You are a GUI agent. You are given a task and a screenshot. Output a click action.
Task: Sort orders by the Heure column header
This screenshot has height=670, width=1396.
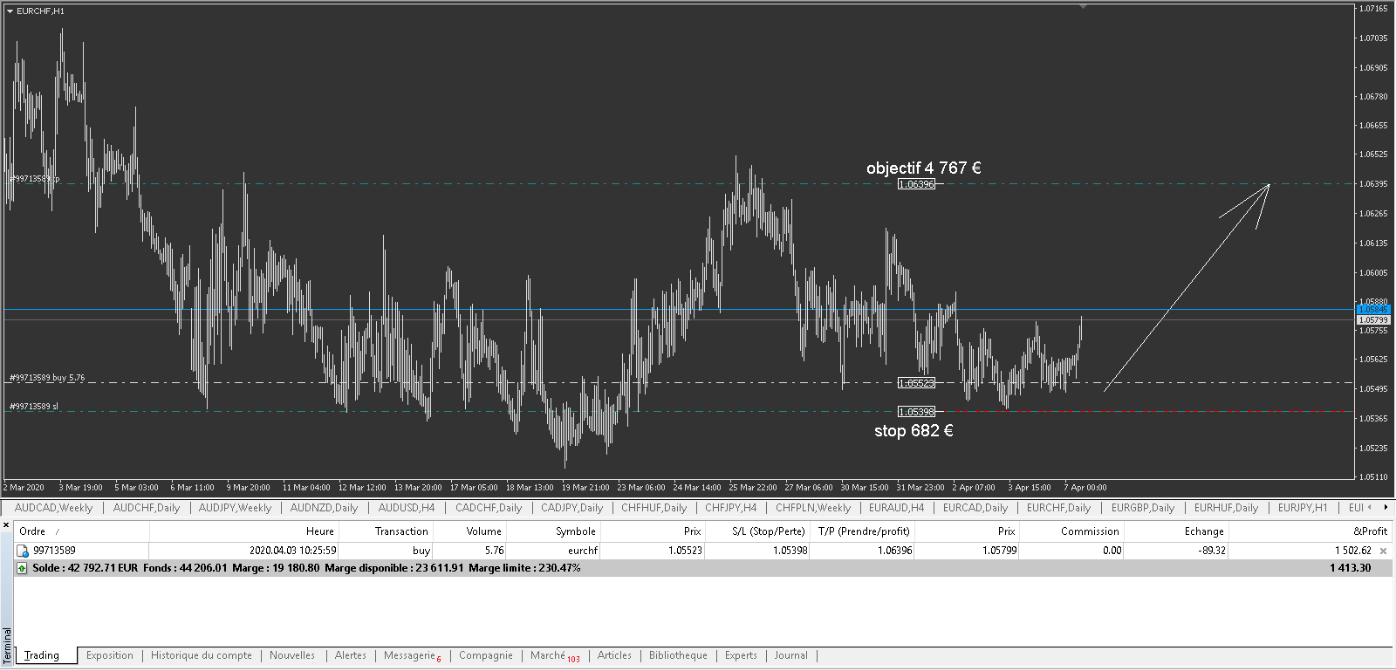coord(244,531)
